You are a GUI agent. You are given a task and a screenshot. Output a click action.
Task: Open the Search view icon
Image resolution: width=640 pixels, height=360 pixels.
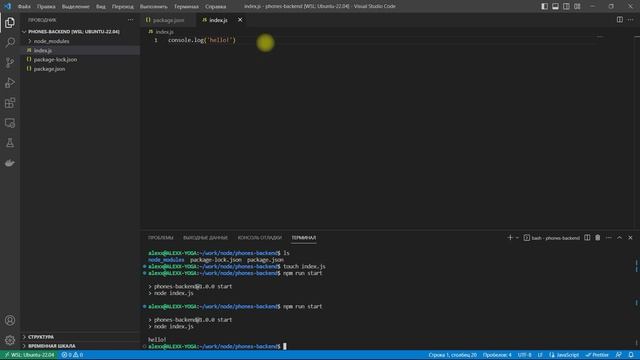[10, 42]
